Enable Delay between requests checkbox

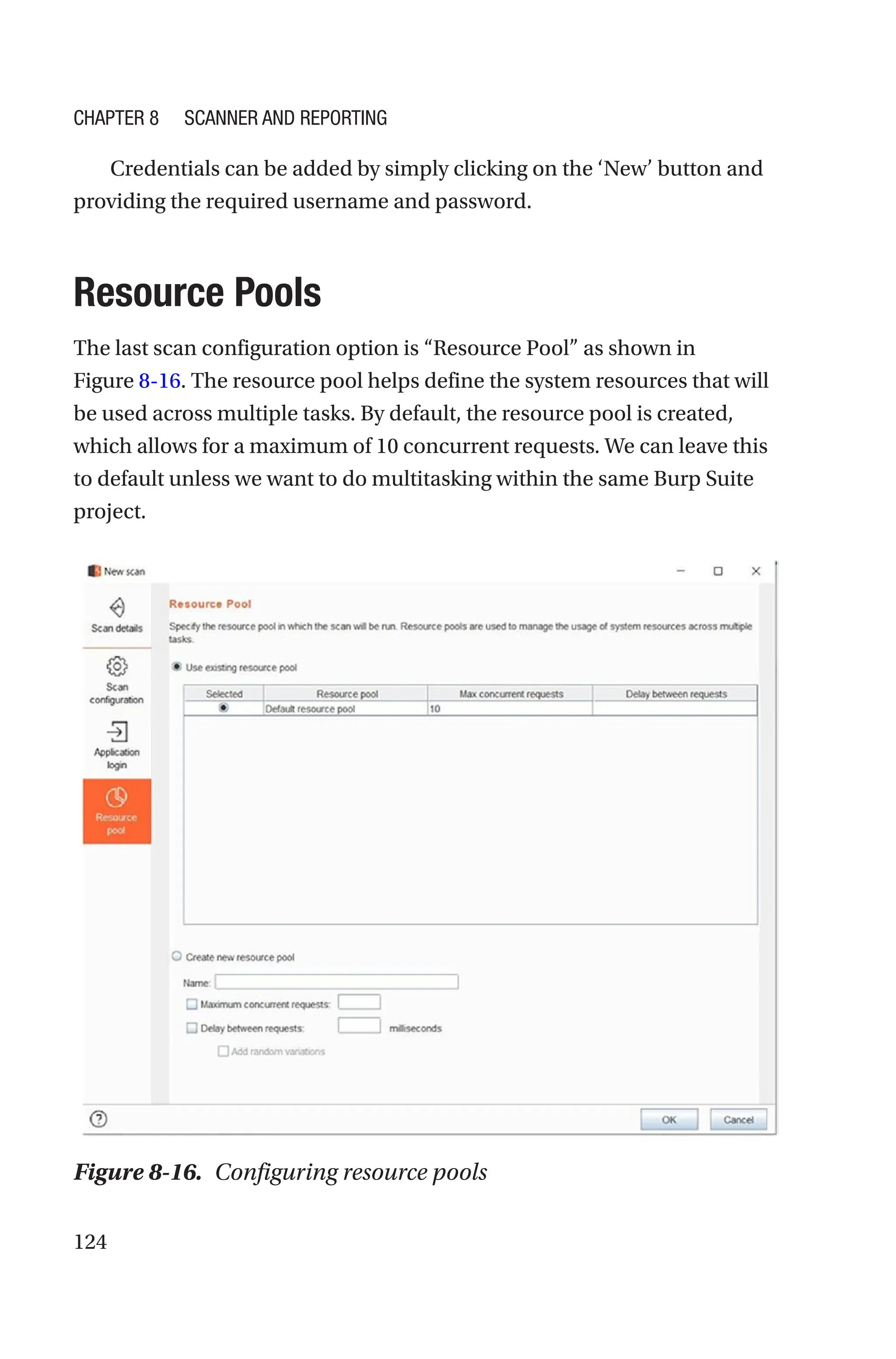(192, 1028)
